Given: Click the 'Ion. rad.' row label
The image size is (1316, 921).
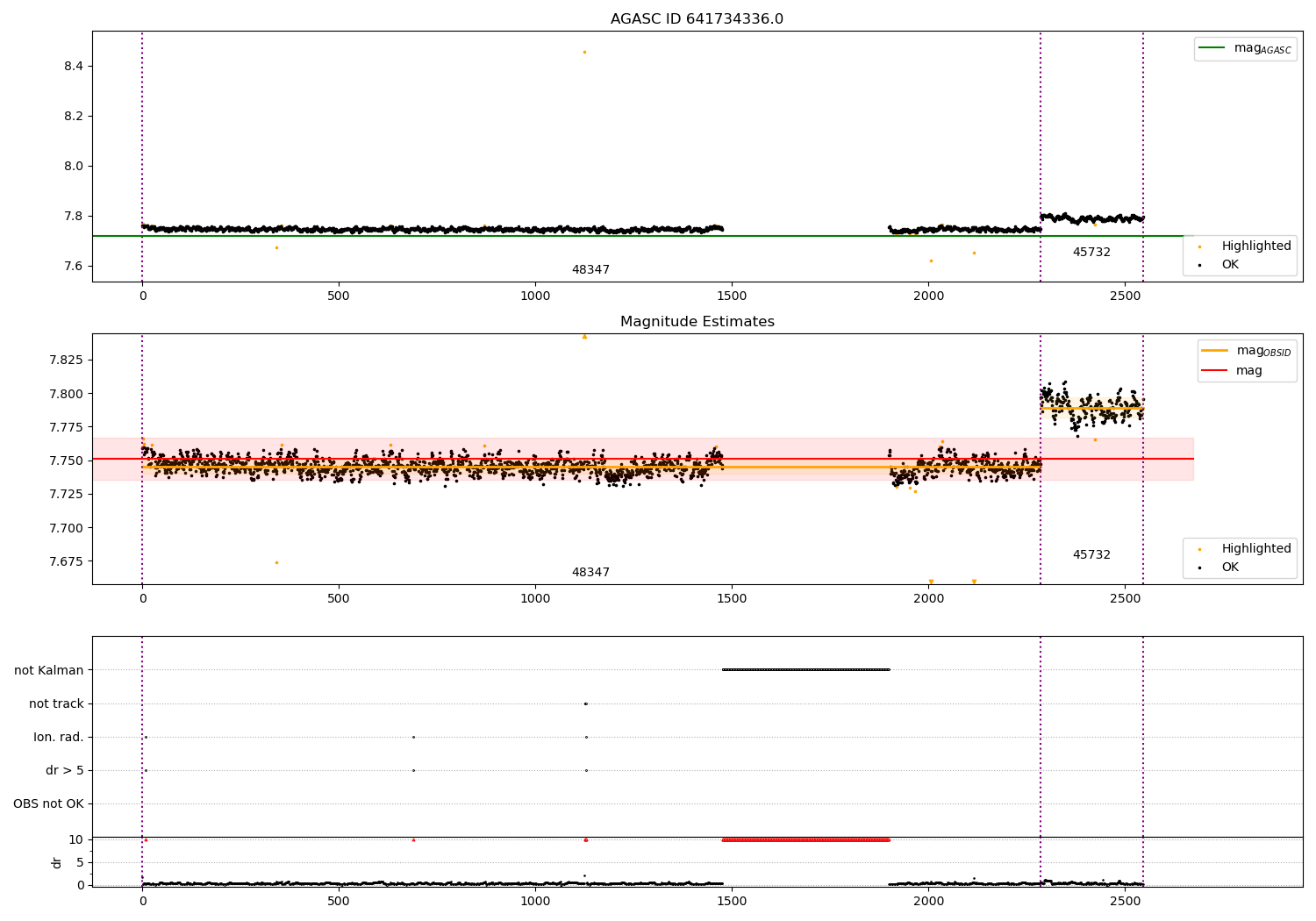Looking at the screenshot, I should (59, 738).
